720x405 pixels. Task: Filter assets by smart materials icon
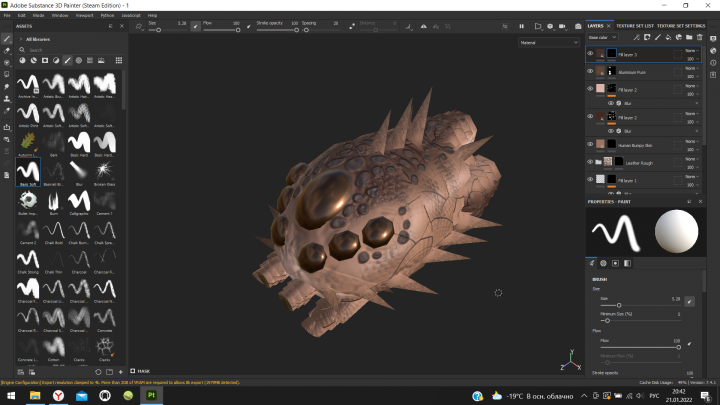coord(34,60)
